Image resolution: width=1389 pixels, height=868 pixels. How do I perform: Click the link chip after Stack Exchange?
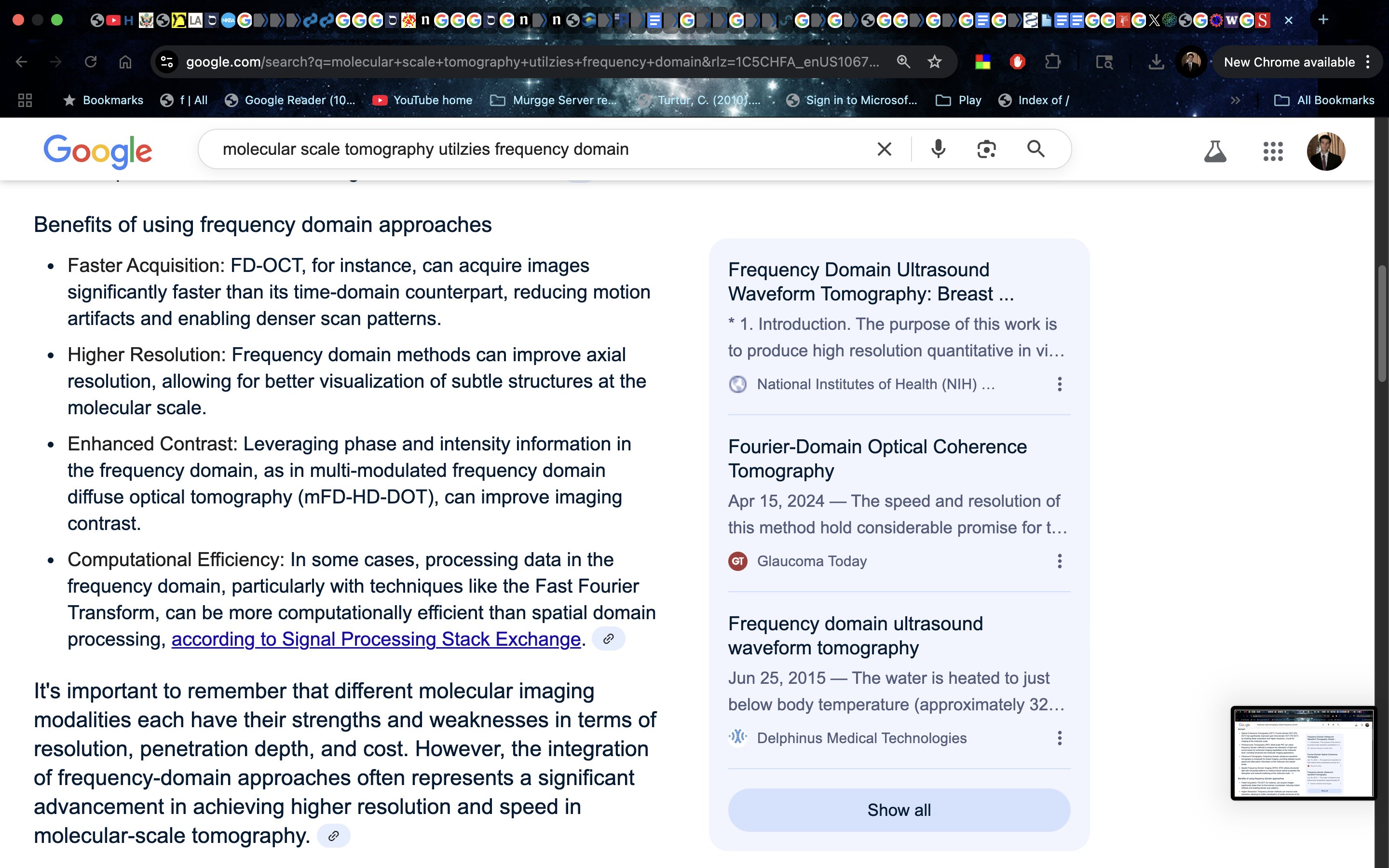click(608, 639)
